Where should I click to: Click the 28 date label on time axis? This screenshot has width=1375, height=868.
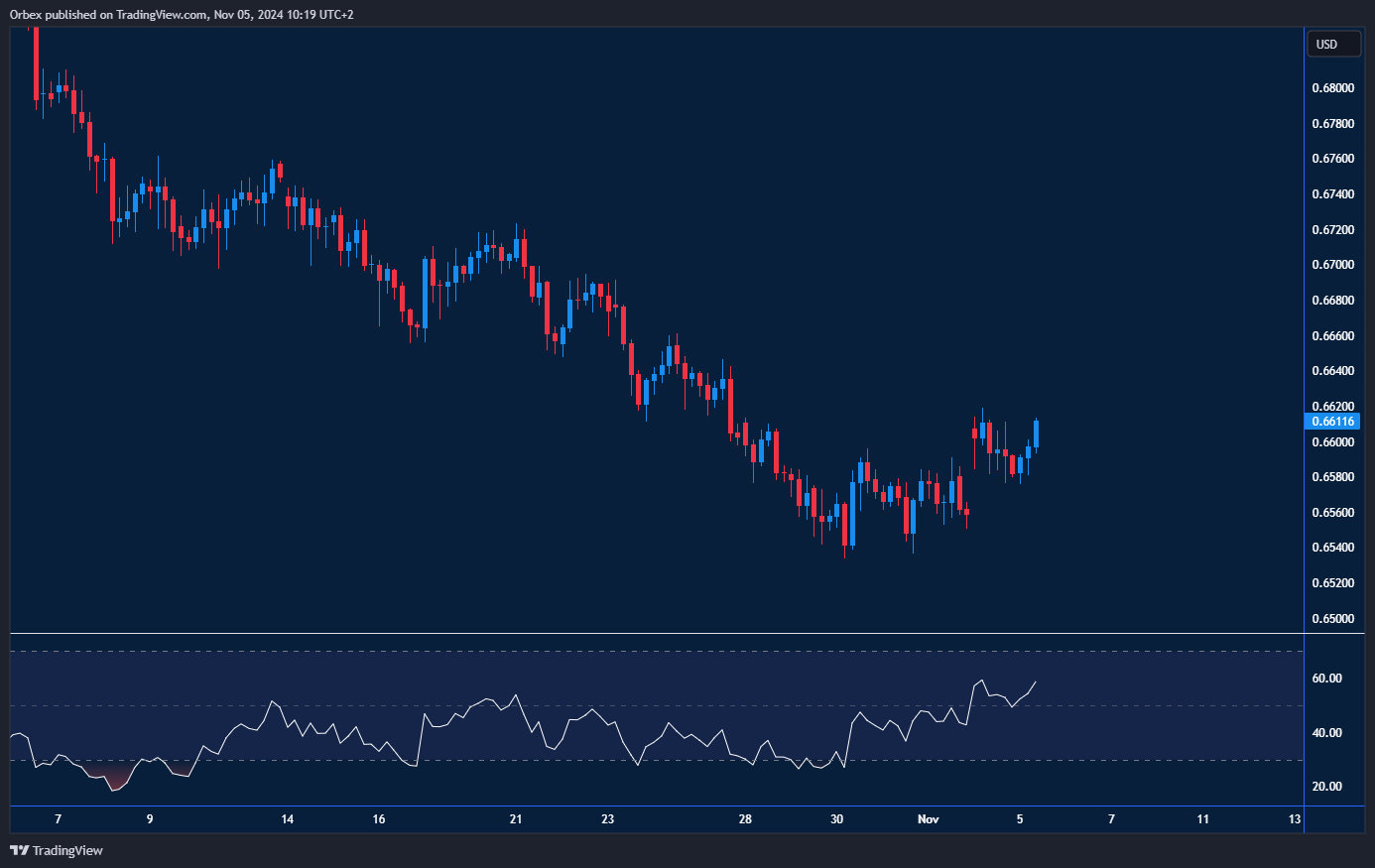coord(745,819)
